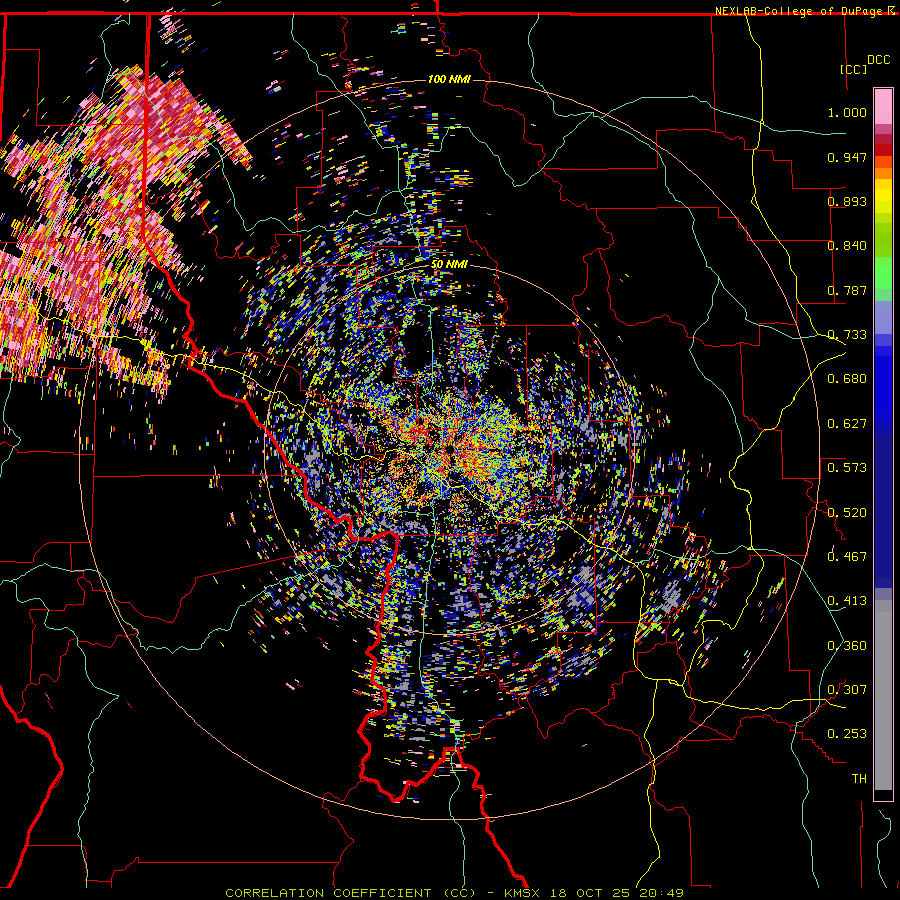Click the 18 OCT 25 20:49 timestamp
The image size is (900, 900).
[x=617, y=893]
